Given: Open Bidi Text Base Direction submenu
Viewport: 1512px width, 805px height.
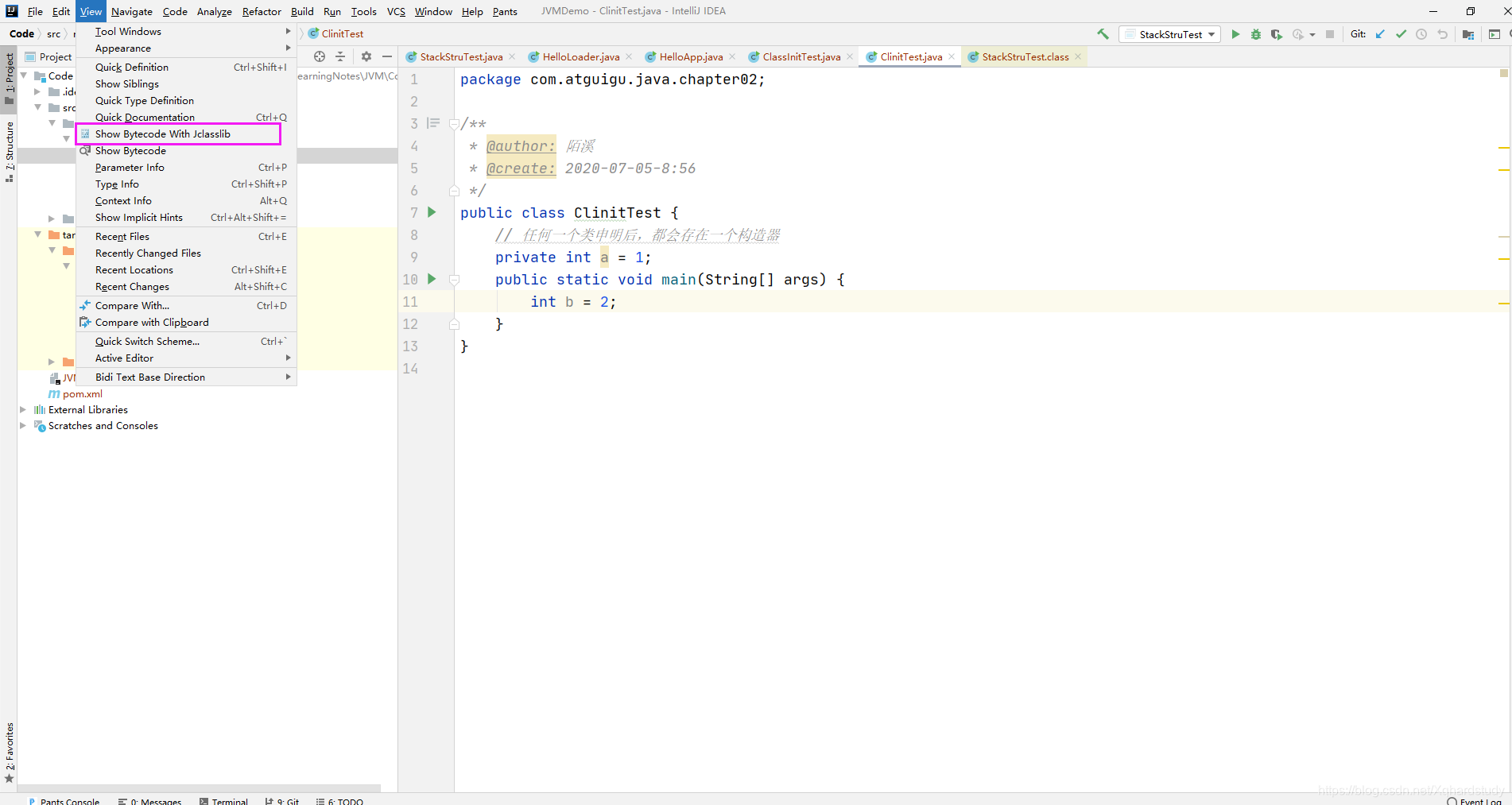Looking at the screenshot, I should pyautogui.click(x=186, y=377).
